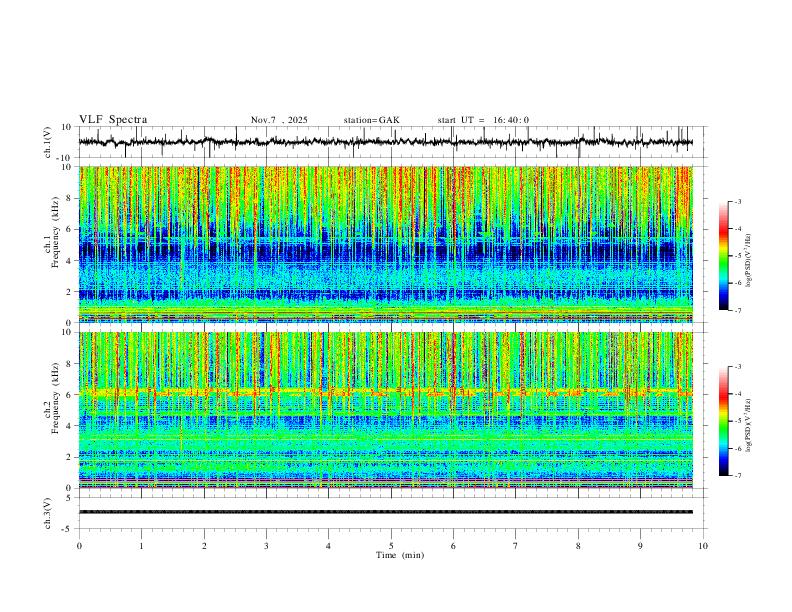Click the ch.2 color bar log(PSD) label

(749, 425)
